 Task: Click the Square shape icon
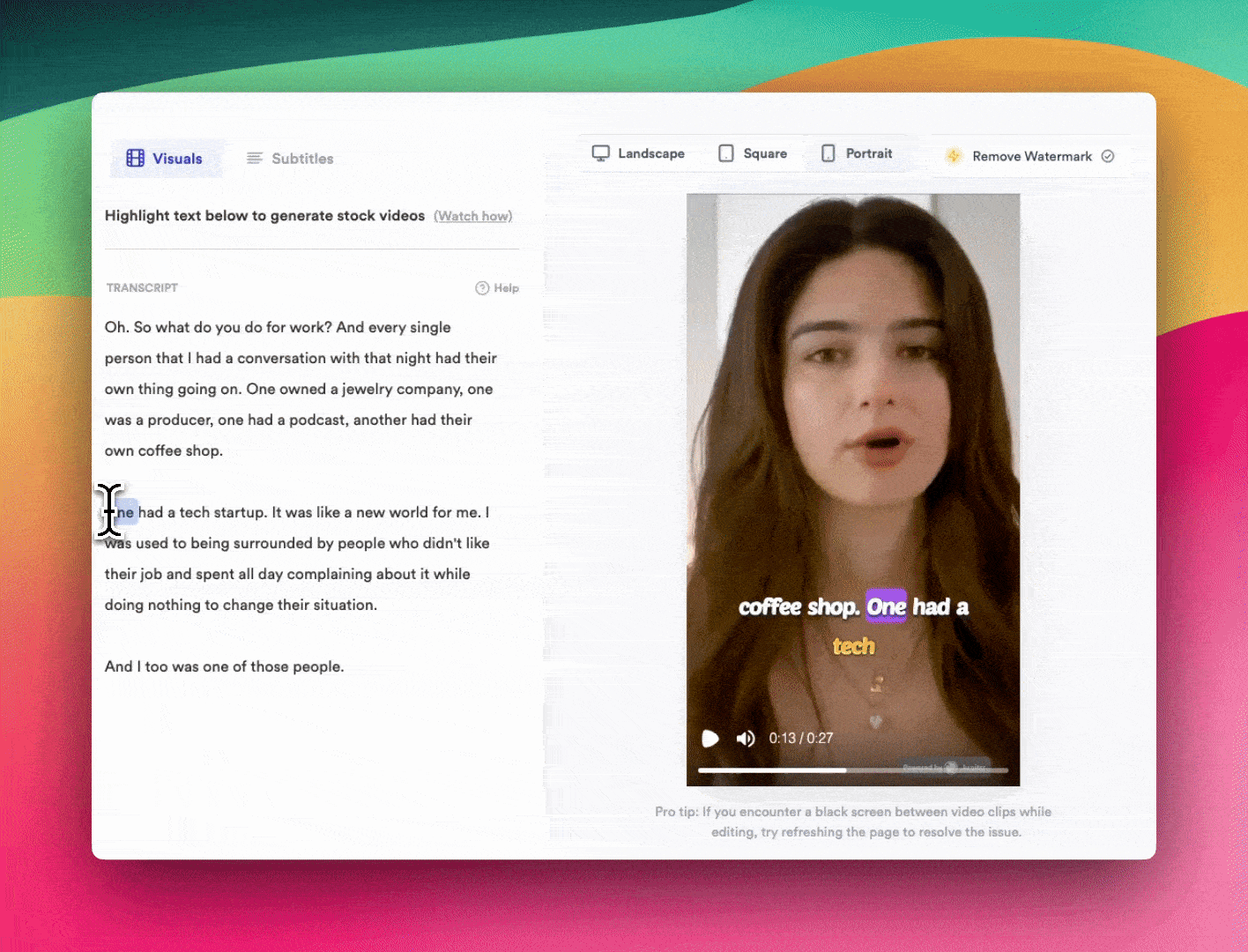click(x=726, y=153)
